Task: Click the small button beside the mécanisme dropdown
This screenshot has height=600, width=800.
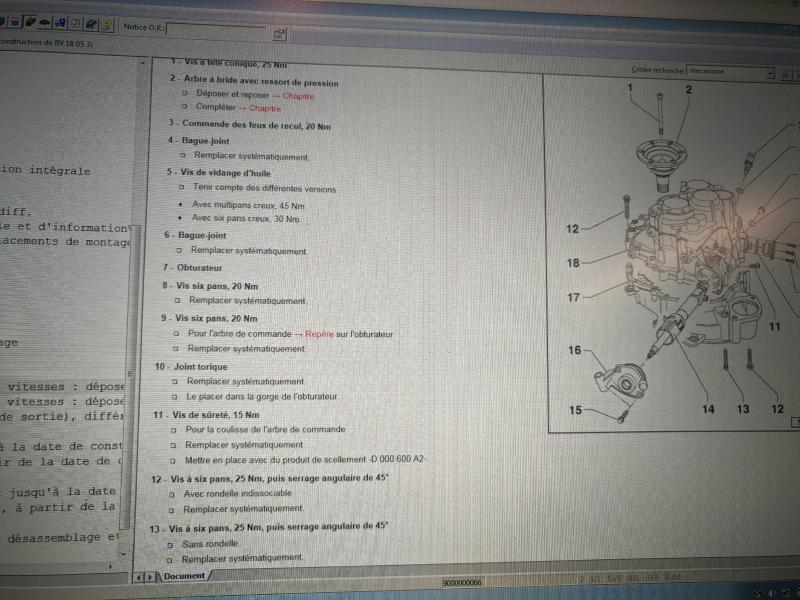Action: (787, 73)
